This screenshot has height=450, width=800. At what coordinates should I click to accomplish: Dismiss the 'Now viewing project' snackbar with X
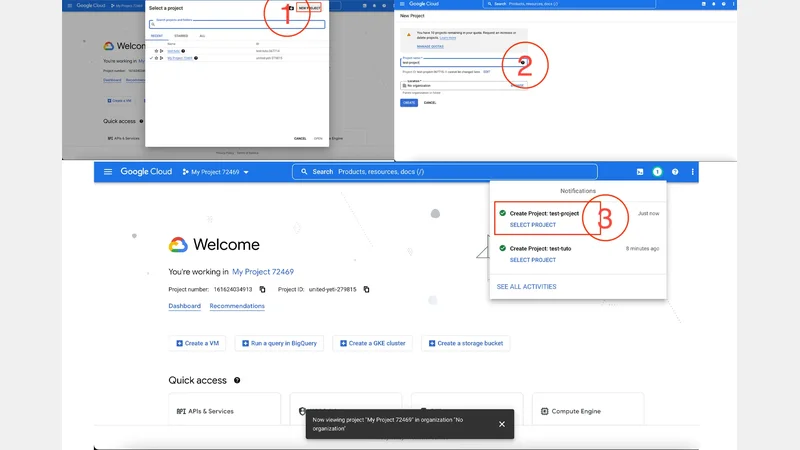point(502,424)
